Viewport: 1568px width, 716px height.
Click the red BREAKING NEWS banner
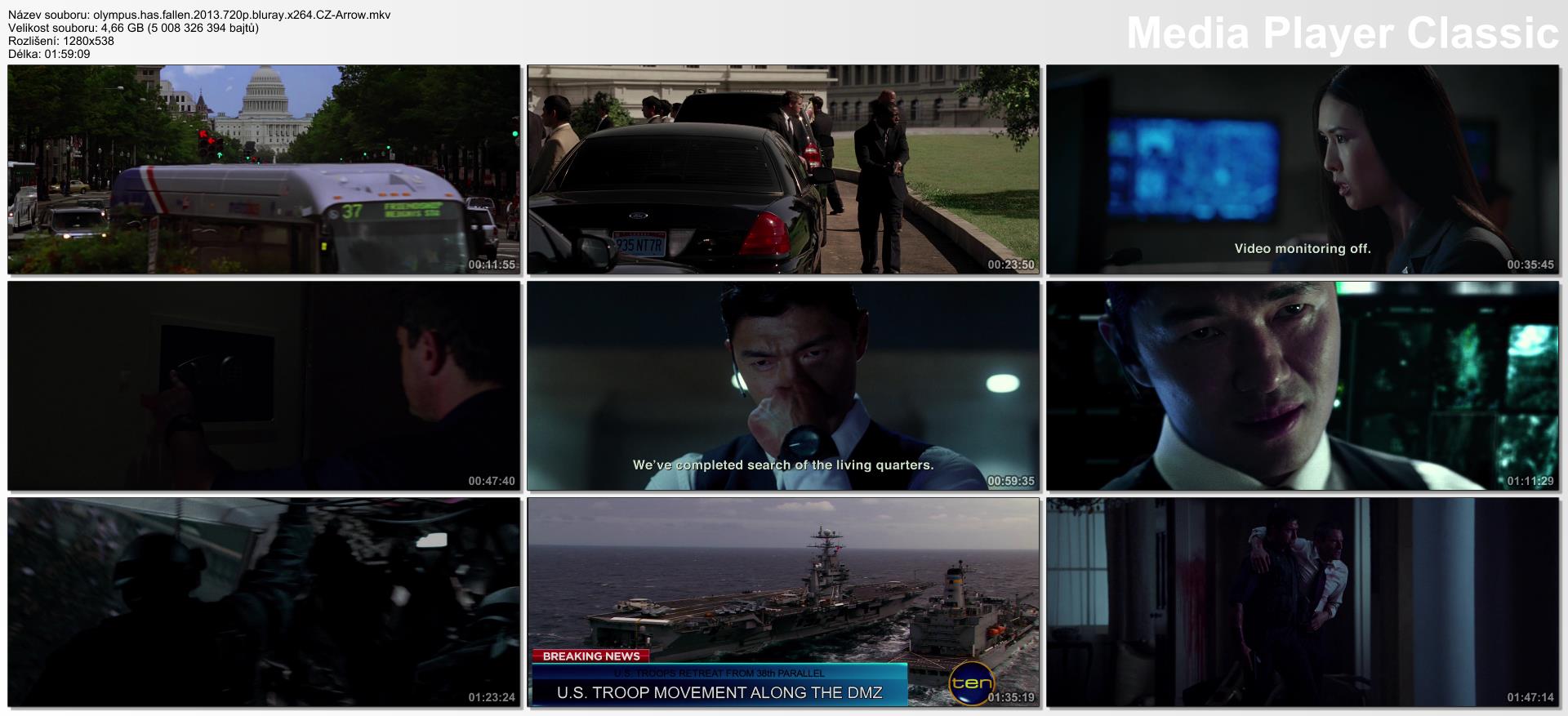coord(591,656)
